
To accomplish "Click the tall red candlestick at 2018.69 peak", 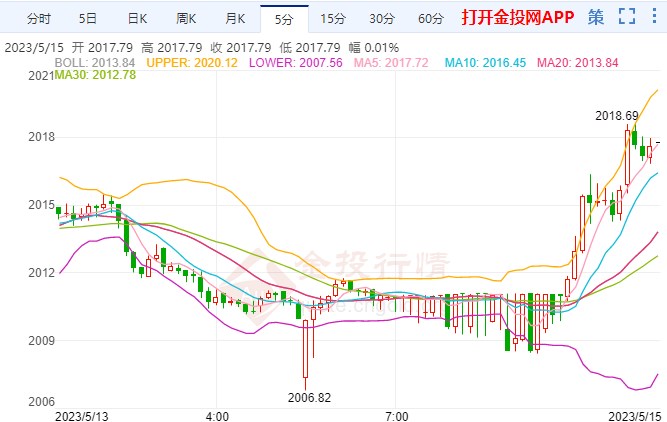I will tap(627, 157).
